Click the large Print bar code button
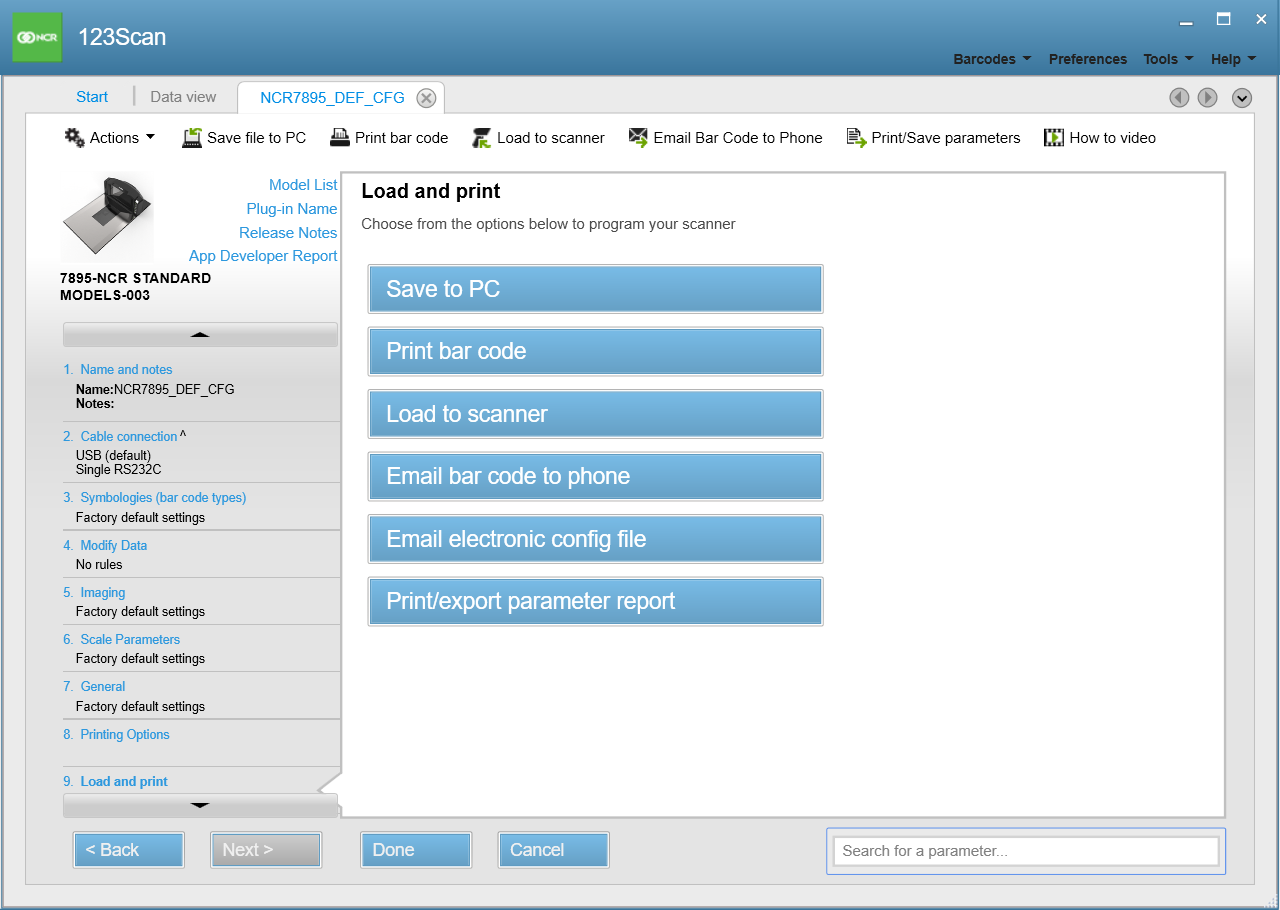This screenshot has height=910, width=1280. coord(595,351)
